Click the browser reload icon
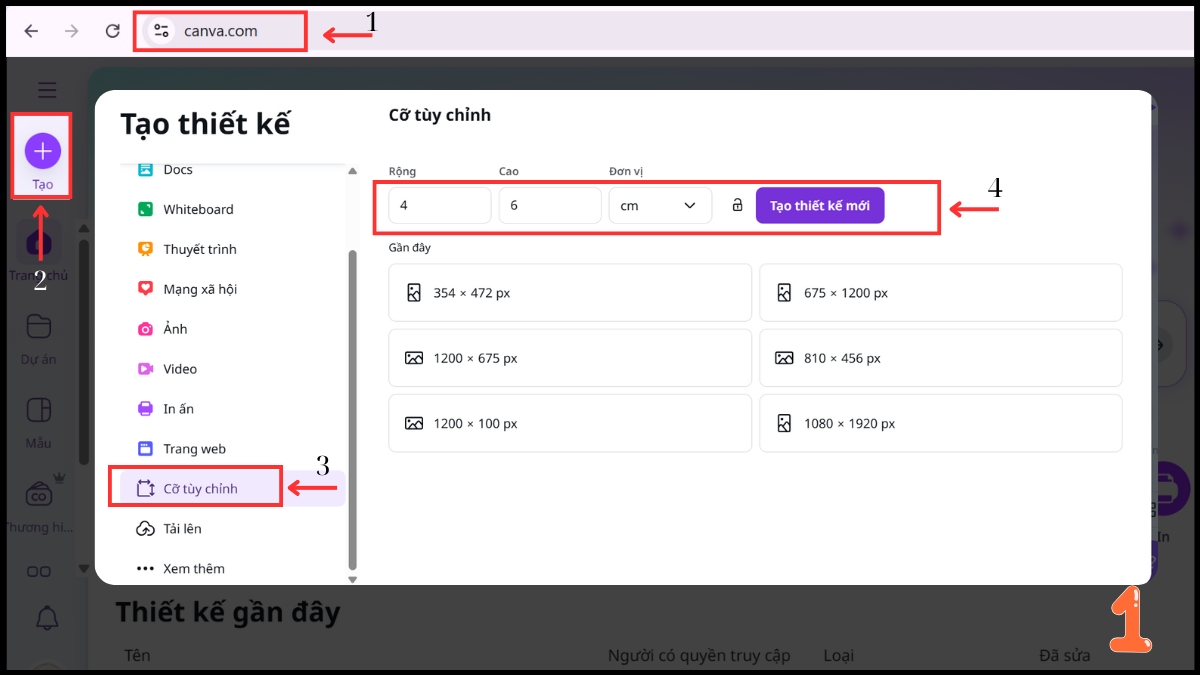 point(112,30)
